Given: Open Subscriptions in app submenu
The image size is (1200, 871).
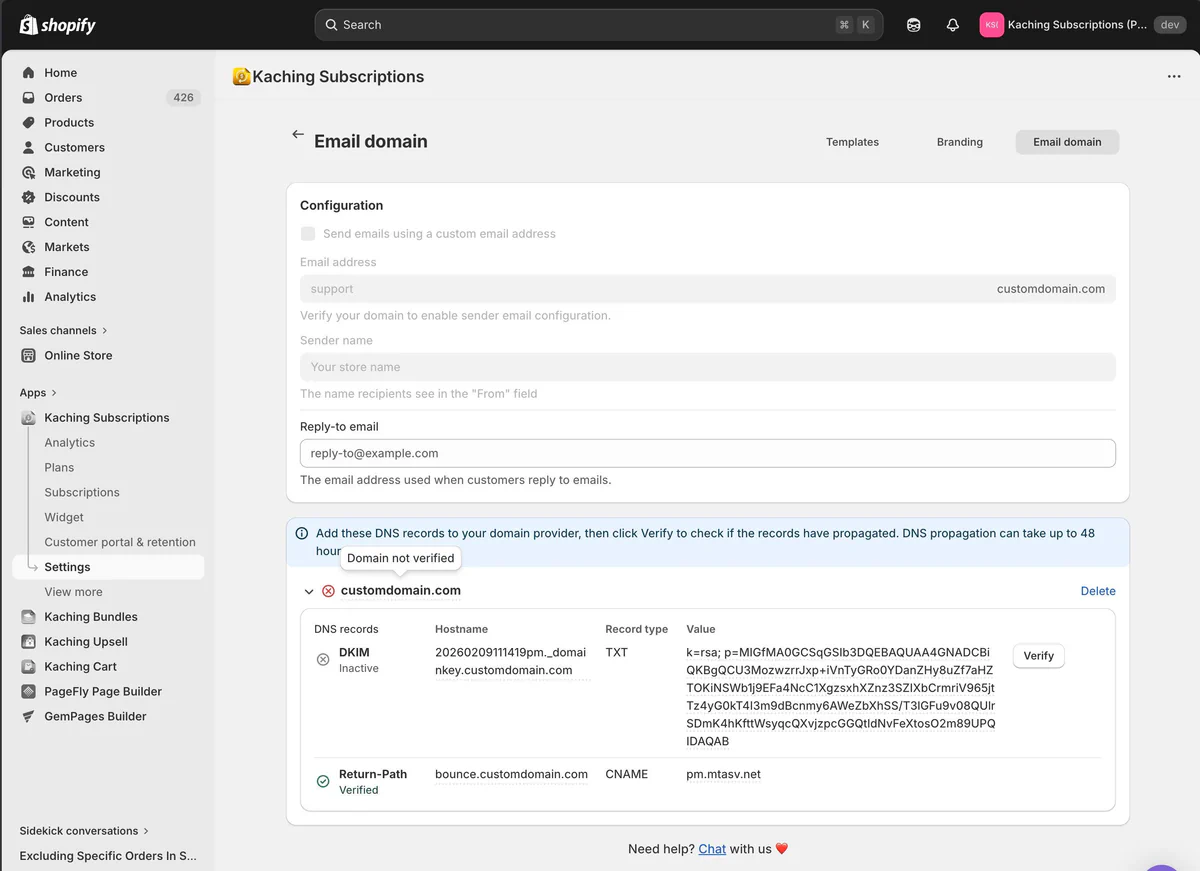Looking at the screenshot, I should click(x=82, y=493).
